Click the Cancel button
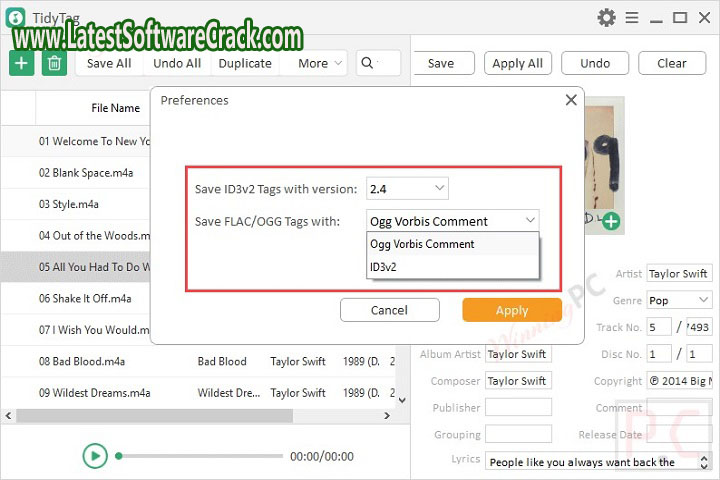Screen dimensions: 720x480 tap(389, 310)
